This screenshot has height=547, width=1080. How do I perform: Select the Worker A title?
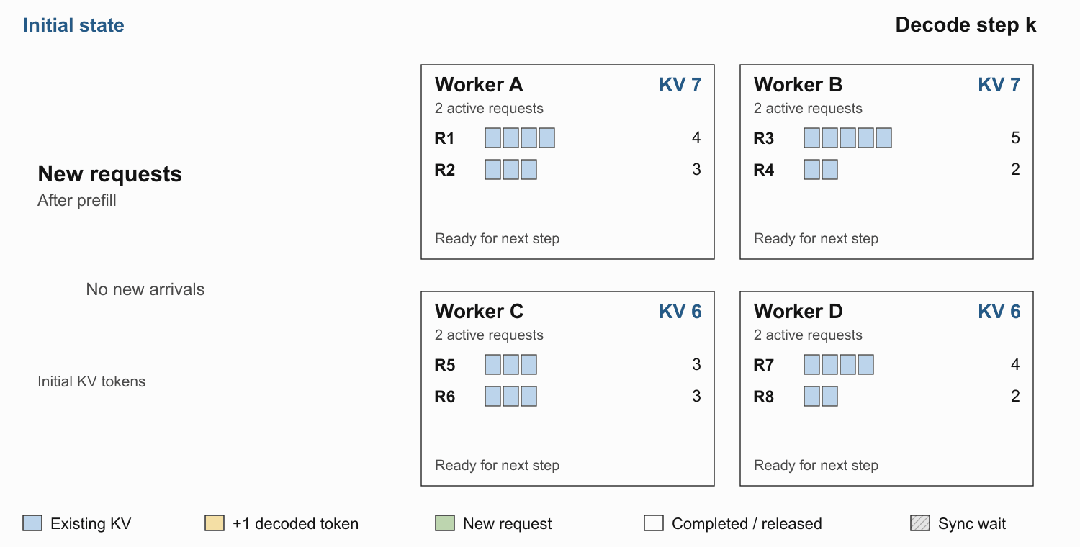coord(479,85)
